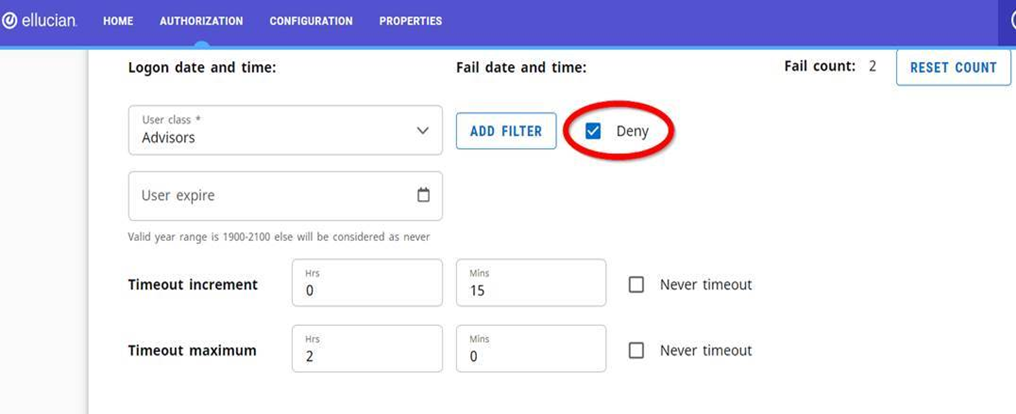The image size is (1016, 414).
Task: Click the Ellucian logo icon
Action: [9, 21]
